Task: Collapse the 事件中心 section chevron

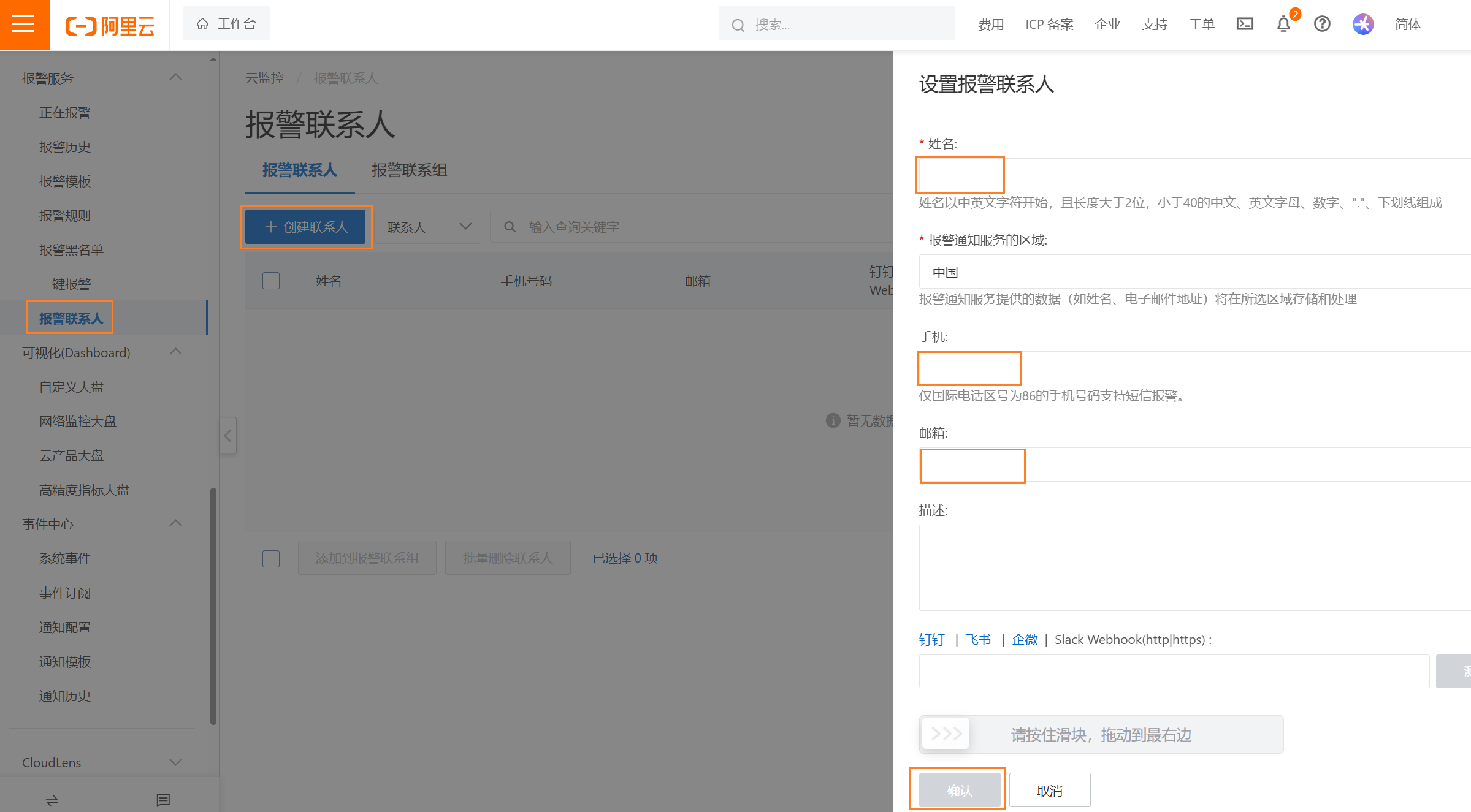Action: pos(176,523)
